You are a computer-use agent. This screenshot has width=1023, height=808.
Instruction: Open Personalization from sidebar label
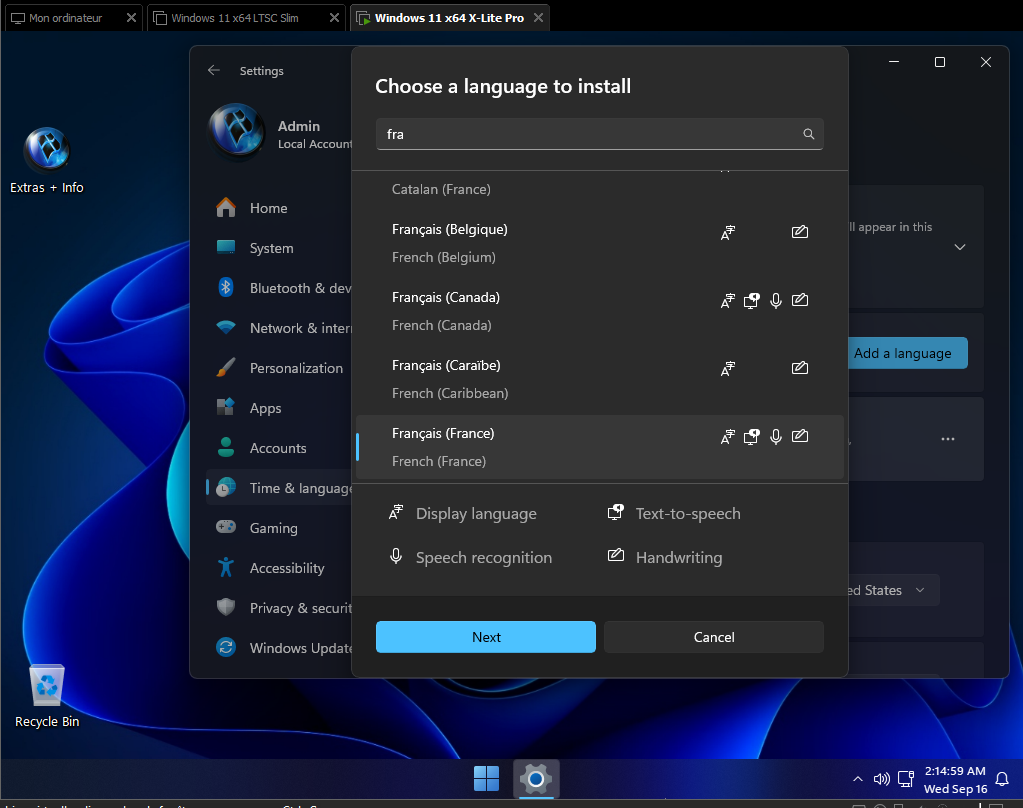(296, 368)
